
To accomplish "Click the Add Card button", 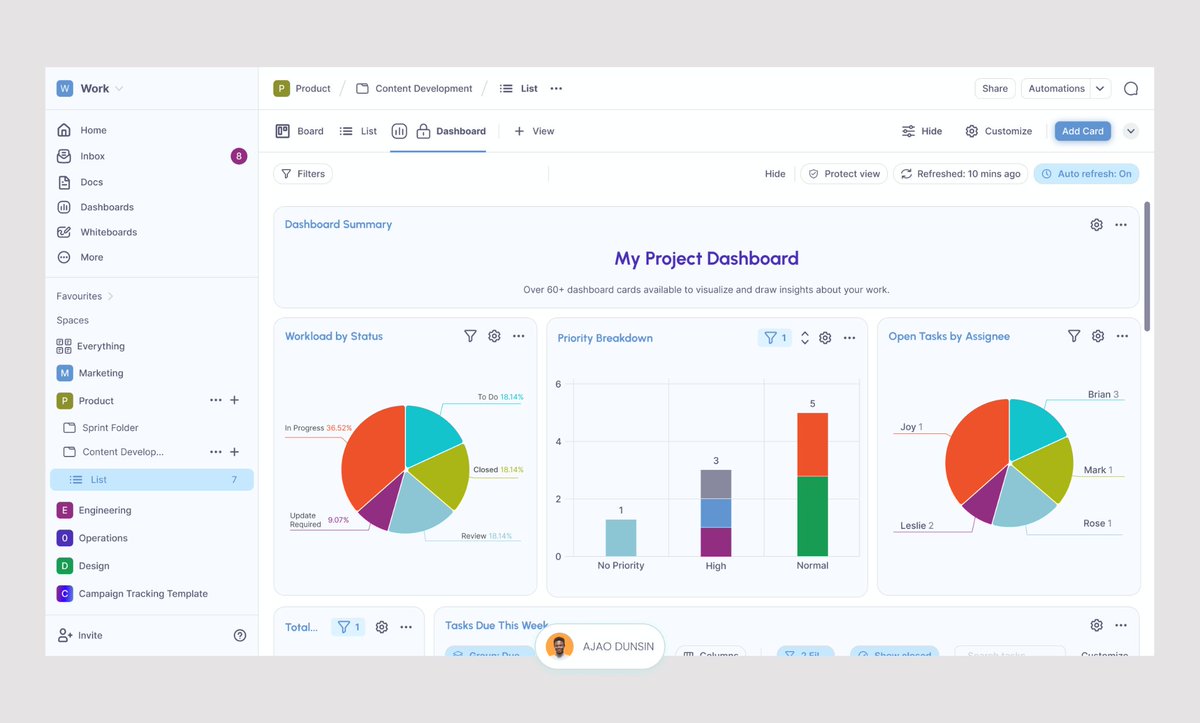I will [1082, 131].
